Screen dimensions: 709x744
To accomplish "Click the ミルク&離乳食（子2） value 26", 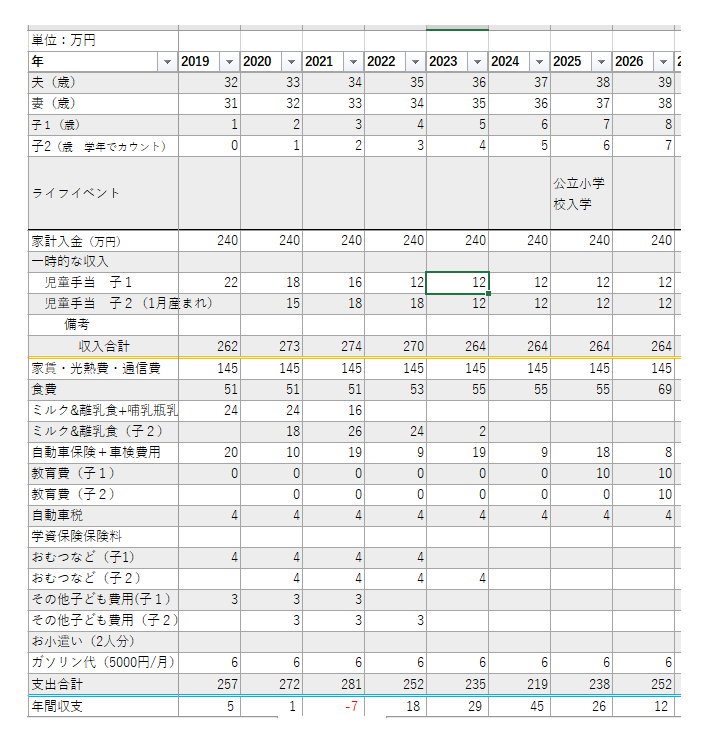I will tap(334, 431).
